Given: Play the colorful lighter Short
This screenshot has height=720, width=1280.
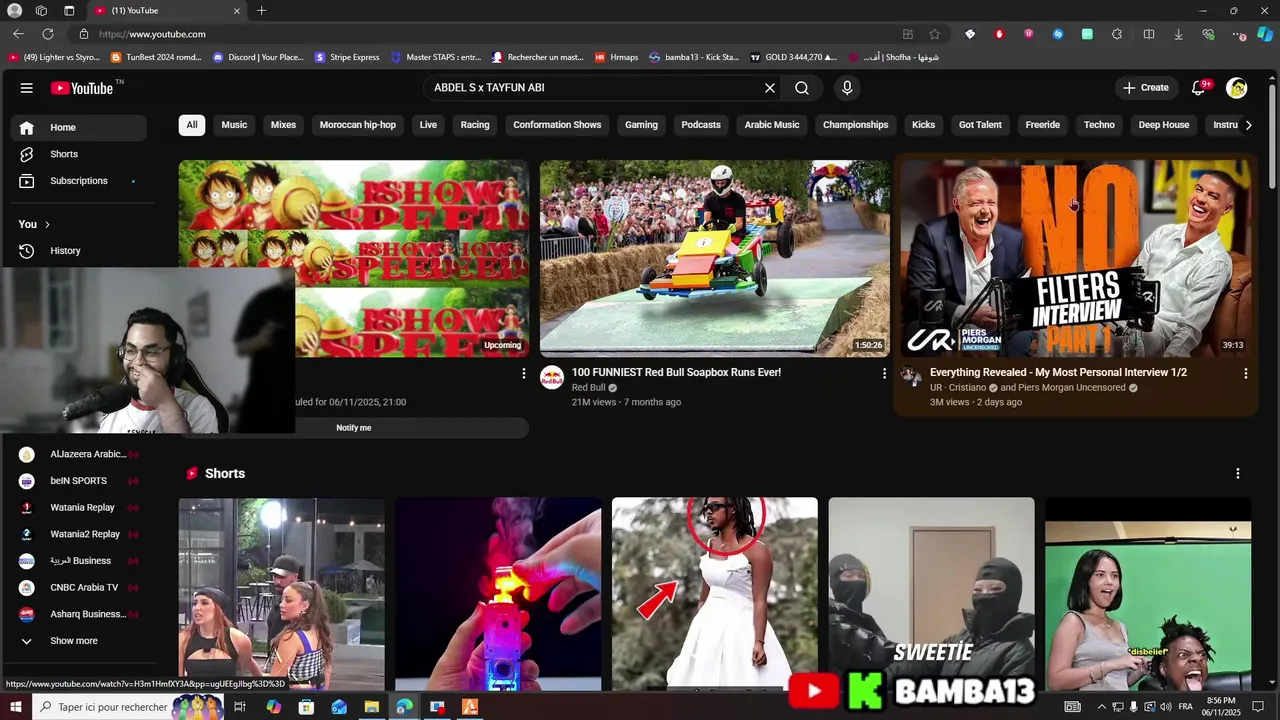Looking at the screenshot, I should click(498, 594).
